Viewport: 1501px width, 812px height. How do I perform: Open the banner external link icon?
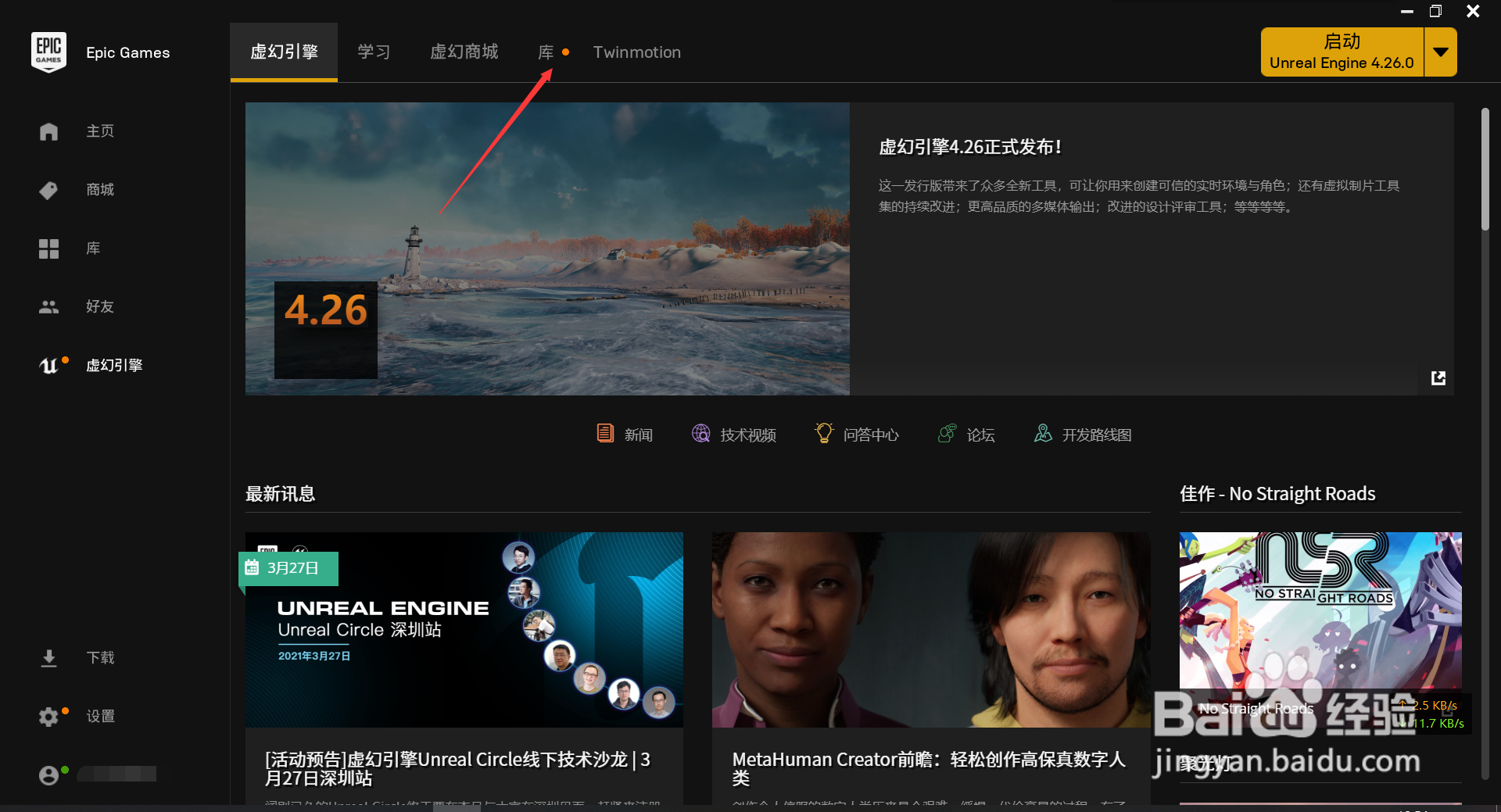pos(1438,378)
